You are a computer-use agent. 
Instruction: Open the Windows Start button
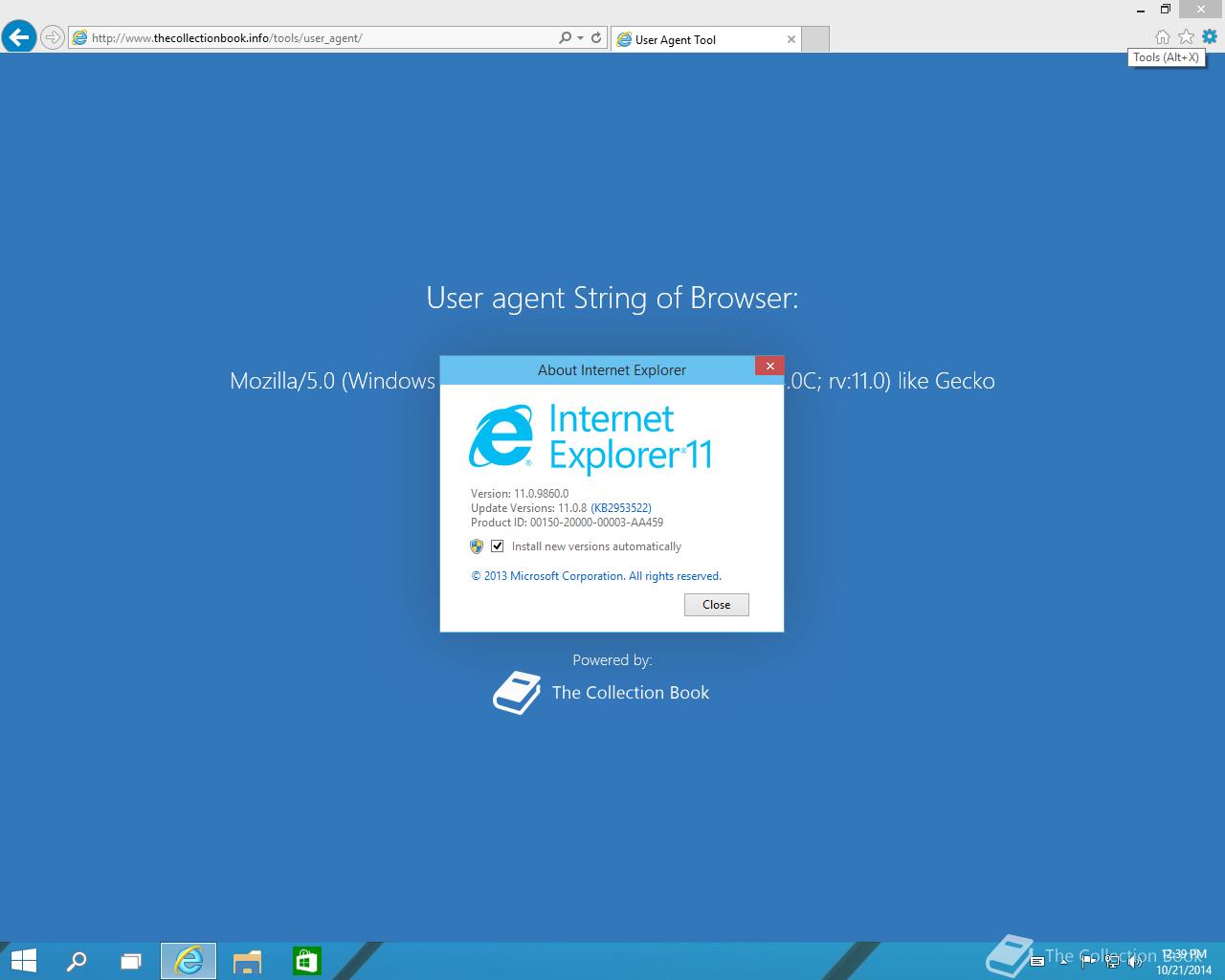coord(23,961)
